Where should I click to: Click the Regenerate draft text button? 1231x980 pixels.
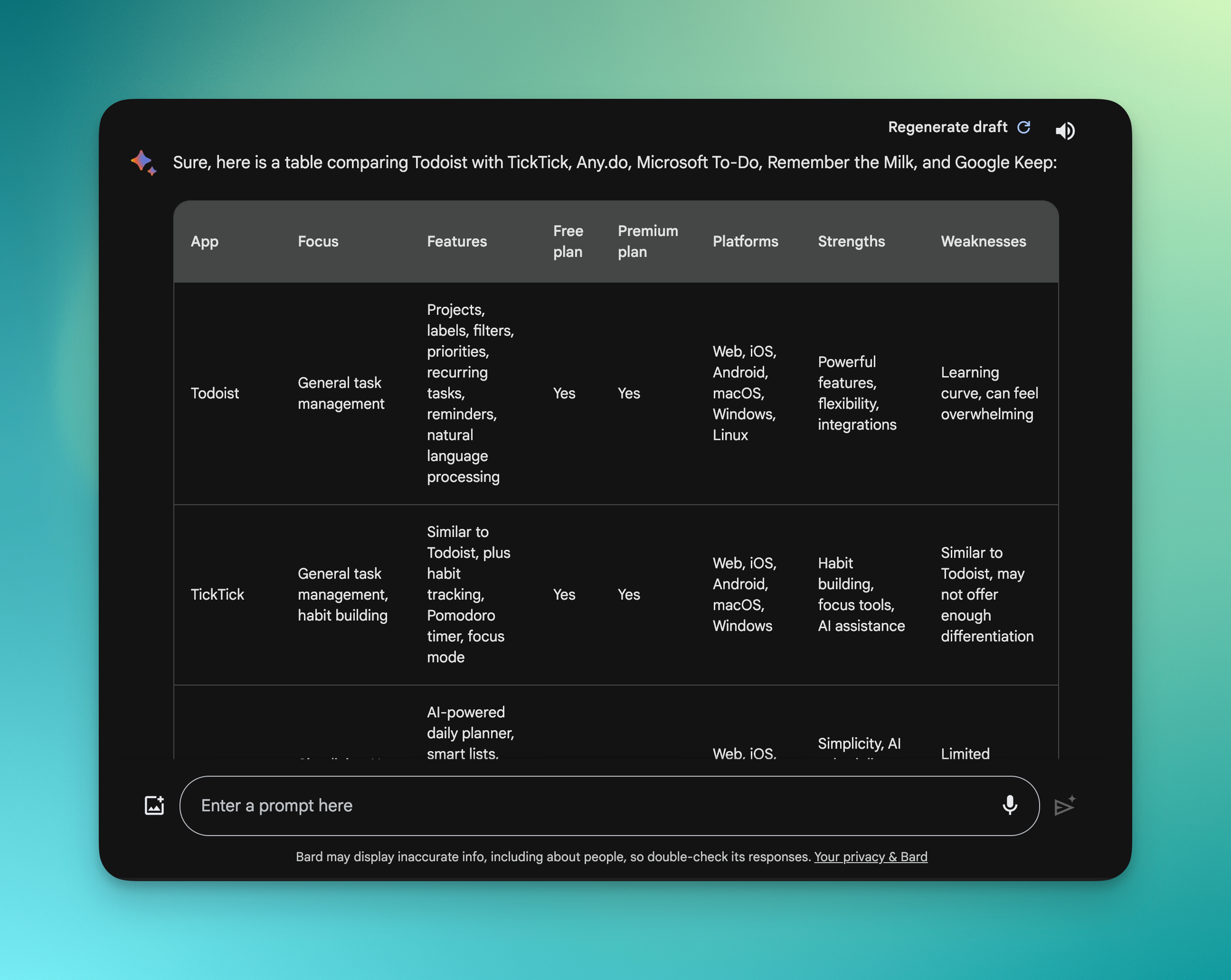(947, 127)
